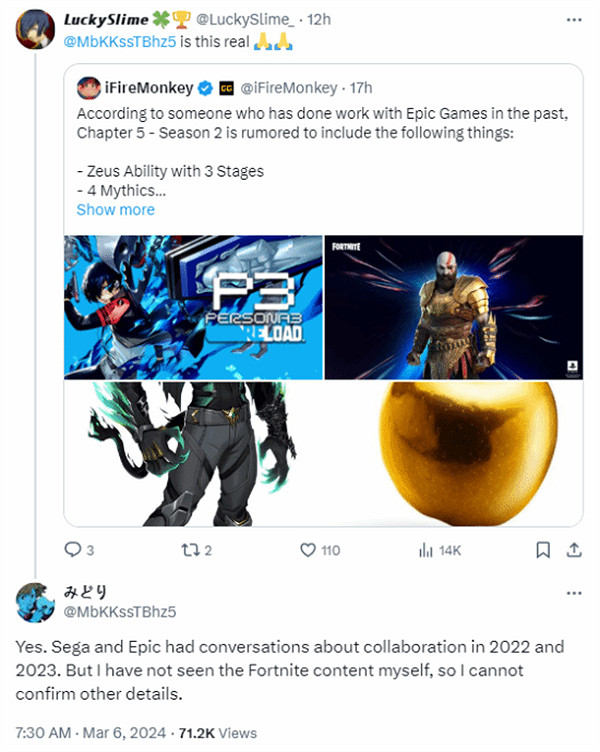Retweet the iFireMonkey post
The width and height of the screenshot is (600, 752).
pyautogui.click(x=189, y=549)
